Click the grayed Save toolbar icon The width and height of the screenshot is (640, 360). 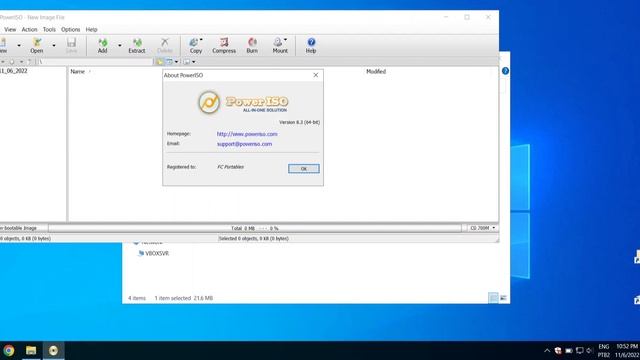click(x=71, y=45)
